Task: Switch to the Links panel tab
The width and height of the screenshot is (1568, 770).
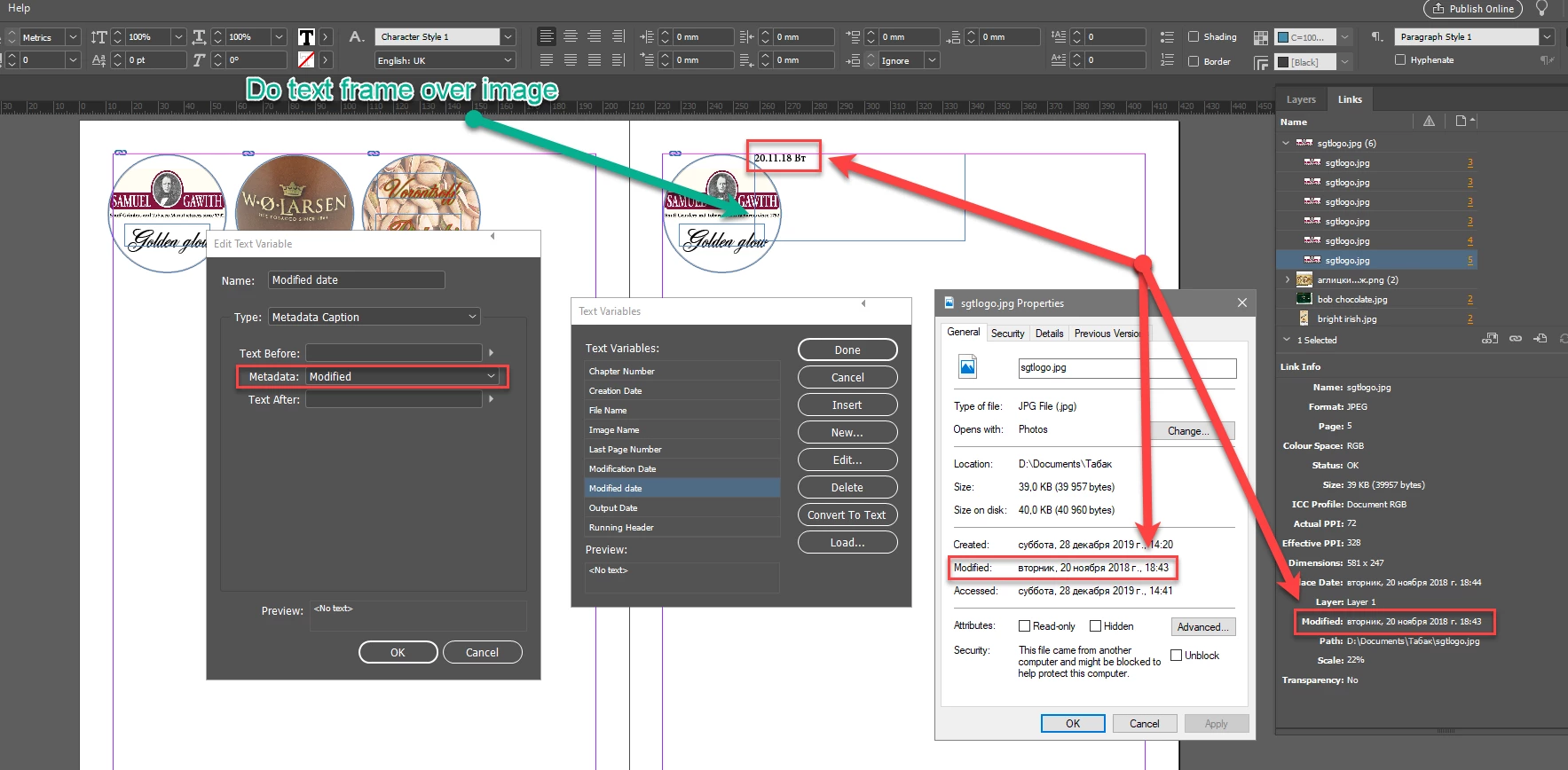Action: pos(1350,99)
